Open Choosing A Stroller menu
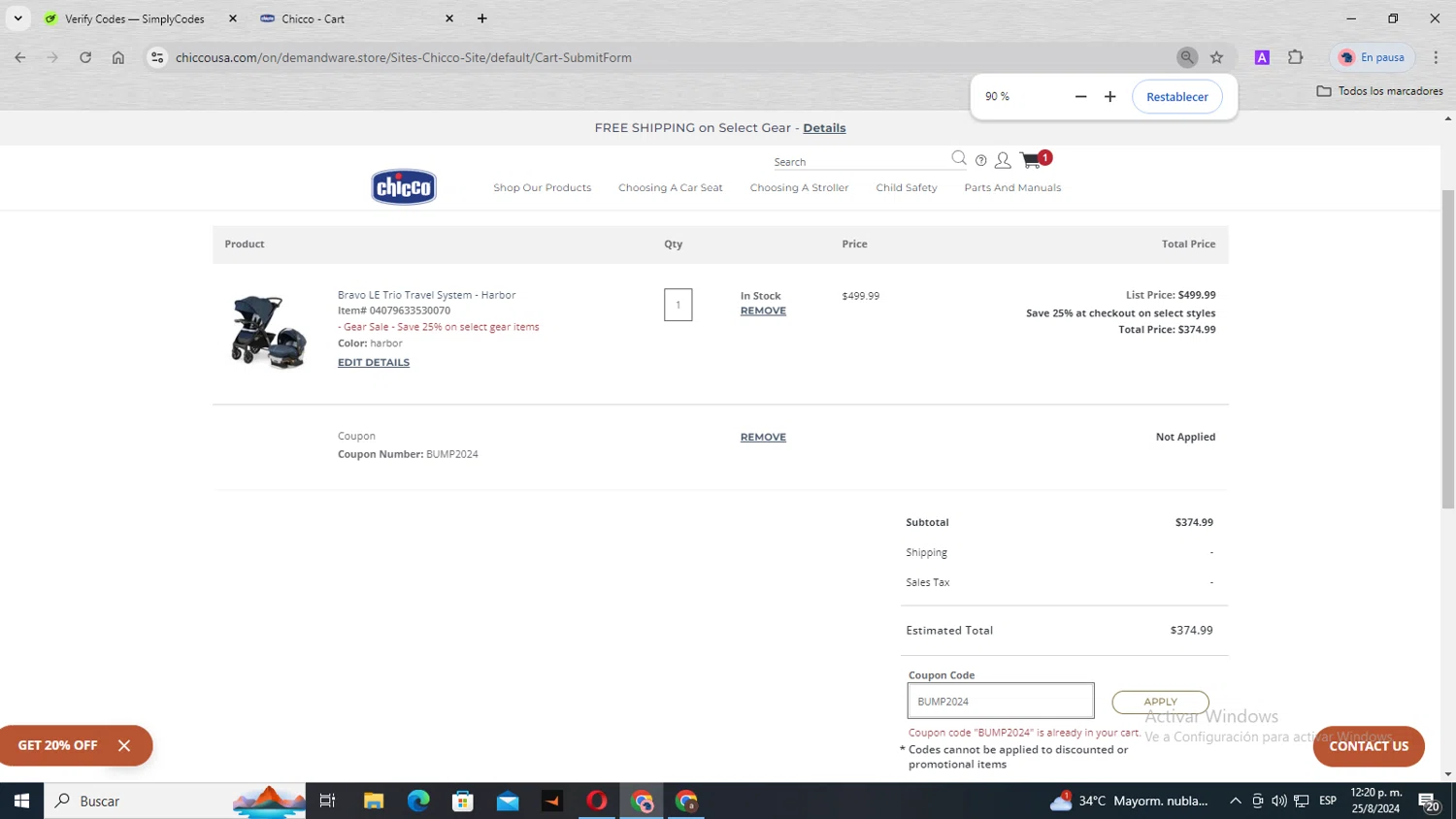Viewport: 1456px width, 819px height. [x=799, y=187]
